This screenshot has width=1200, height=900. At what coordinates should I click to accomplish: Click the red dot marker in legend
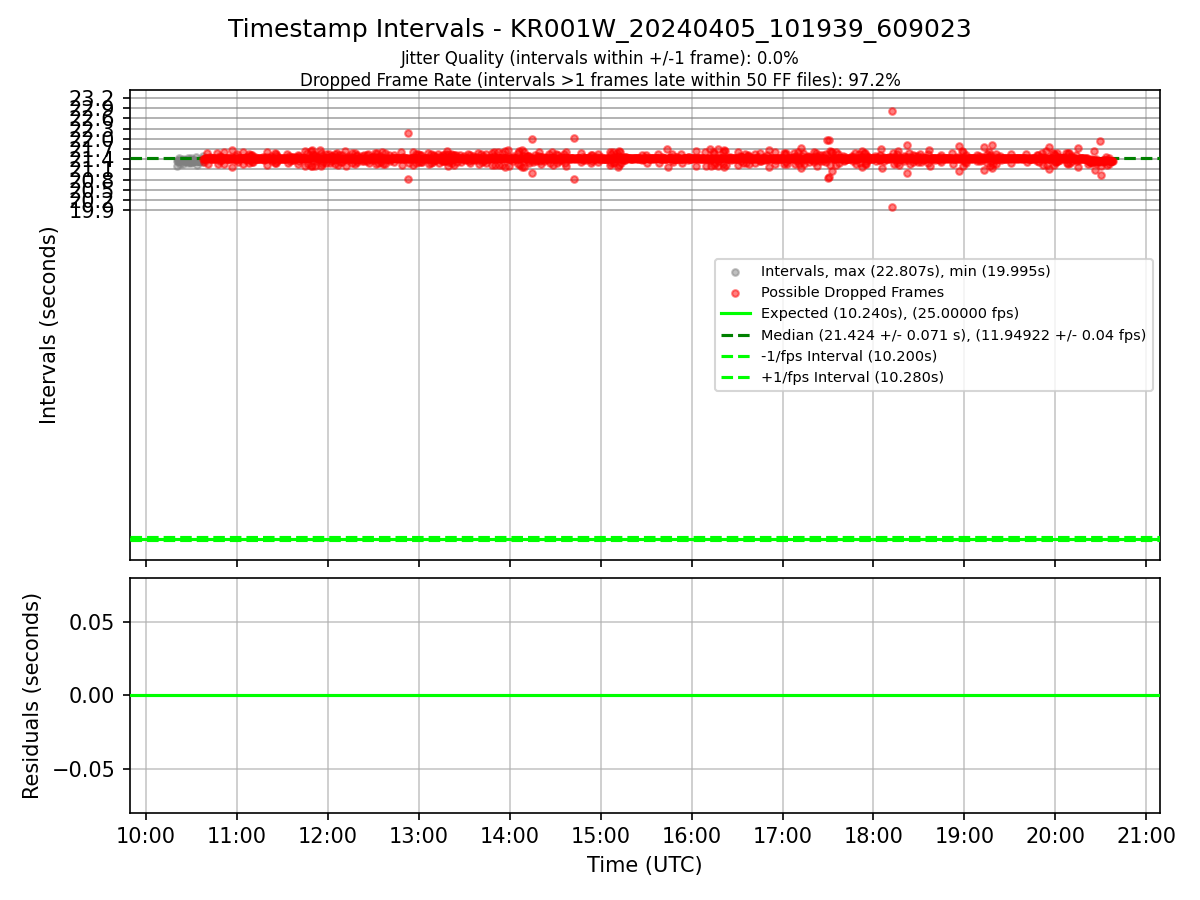736,293
